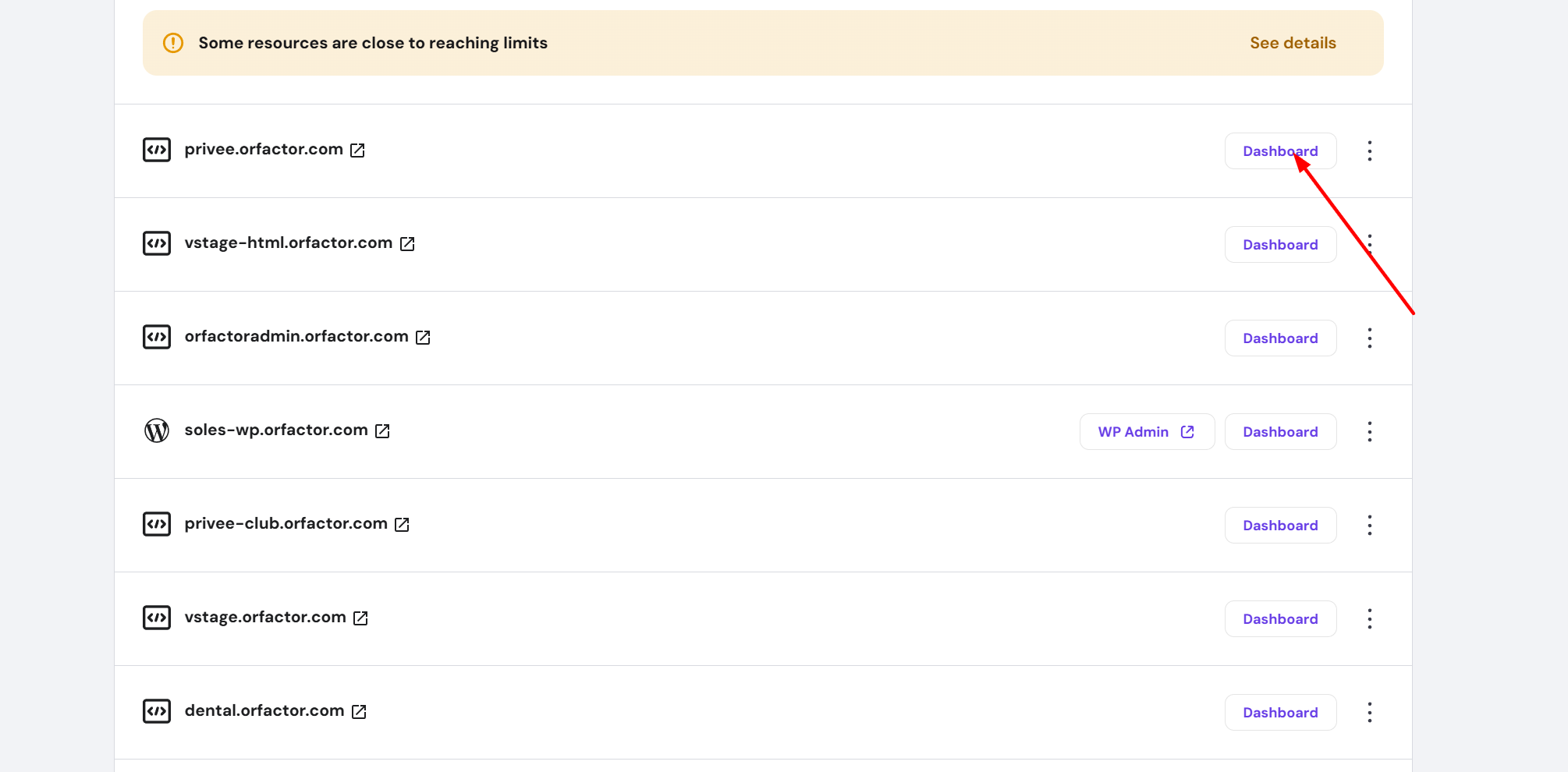Open soles-wp.orfactor.com using its external link icon
1568x772 pixels.
[x=381, y=430]
